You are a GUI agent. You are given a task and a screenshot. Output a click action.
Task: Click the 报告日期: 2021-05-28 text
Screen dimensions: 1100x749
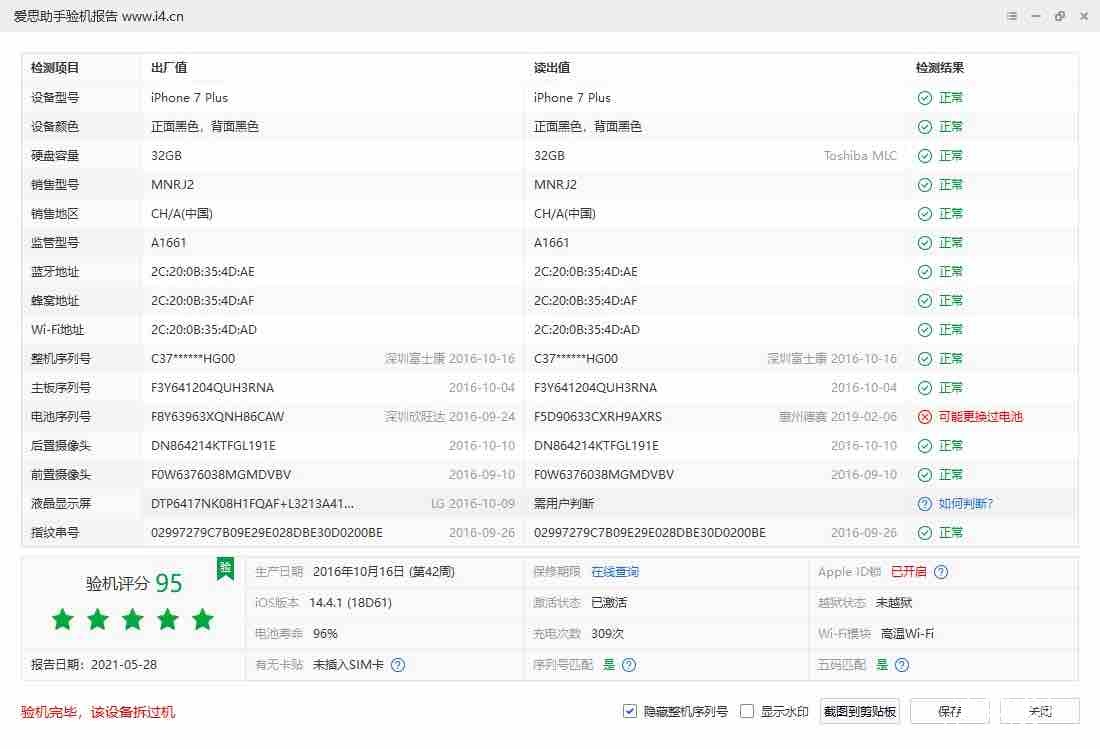94,664
